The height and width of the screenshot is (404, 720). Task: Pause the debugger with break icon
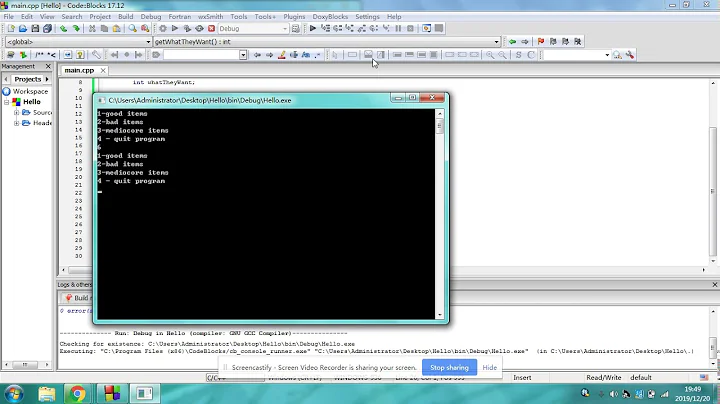(x=398, y=28)
